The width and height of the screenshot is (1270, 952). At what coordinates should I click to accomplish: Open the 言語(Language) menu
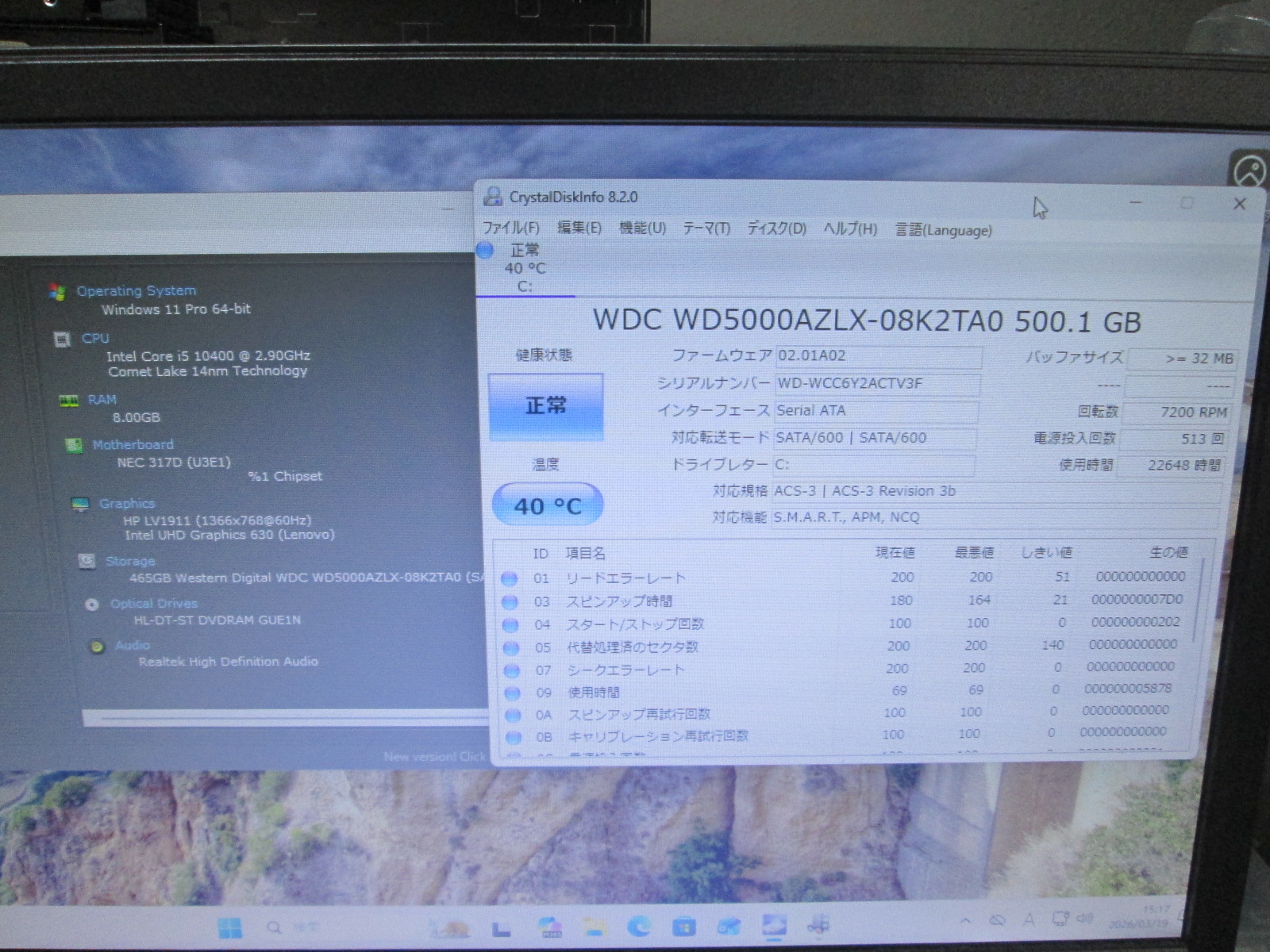coord(943,230)
